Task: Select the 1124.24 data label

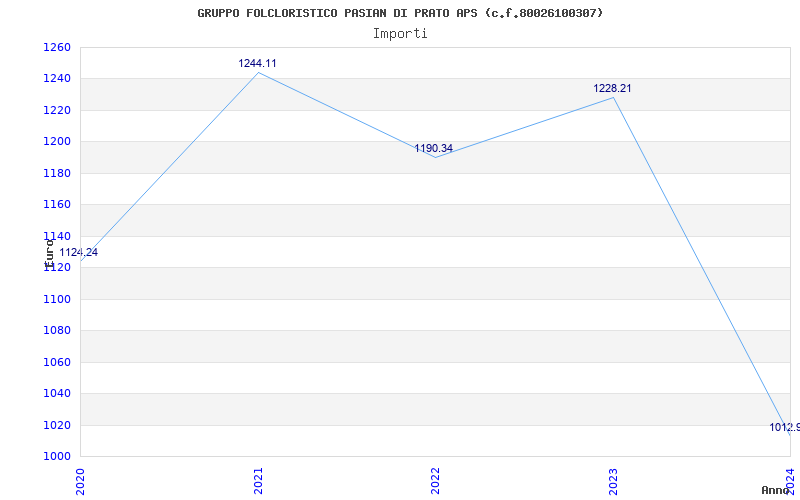Action: 79,253
